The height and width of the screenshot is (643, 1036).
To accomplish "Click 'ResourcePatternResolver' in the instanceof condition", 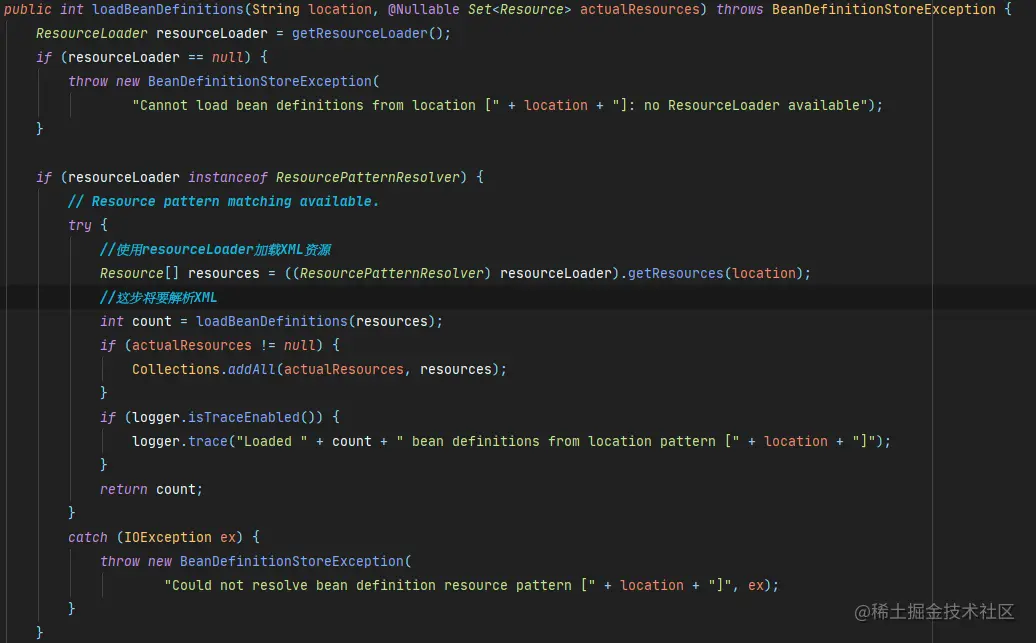I will click(x=367, y=177).
